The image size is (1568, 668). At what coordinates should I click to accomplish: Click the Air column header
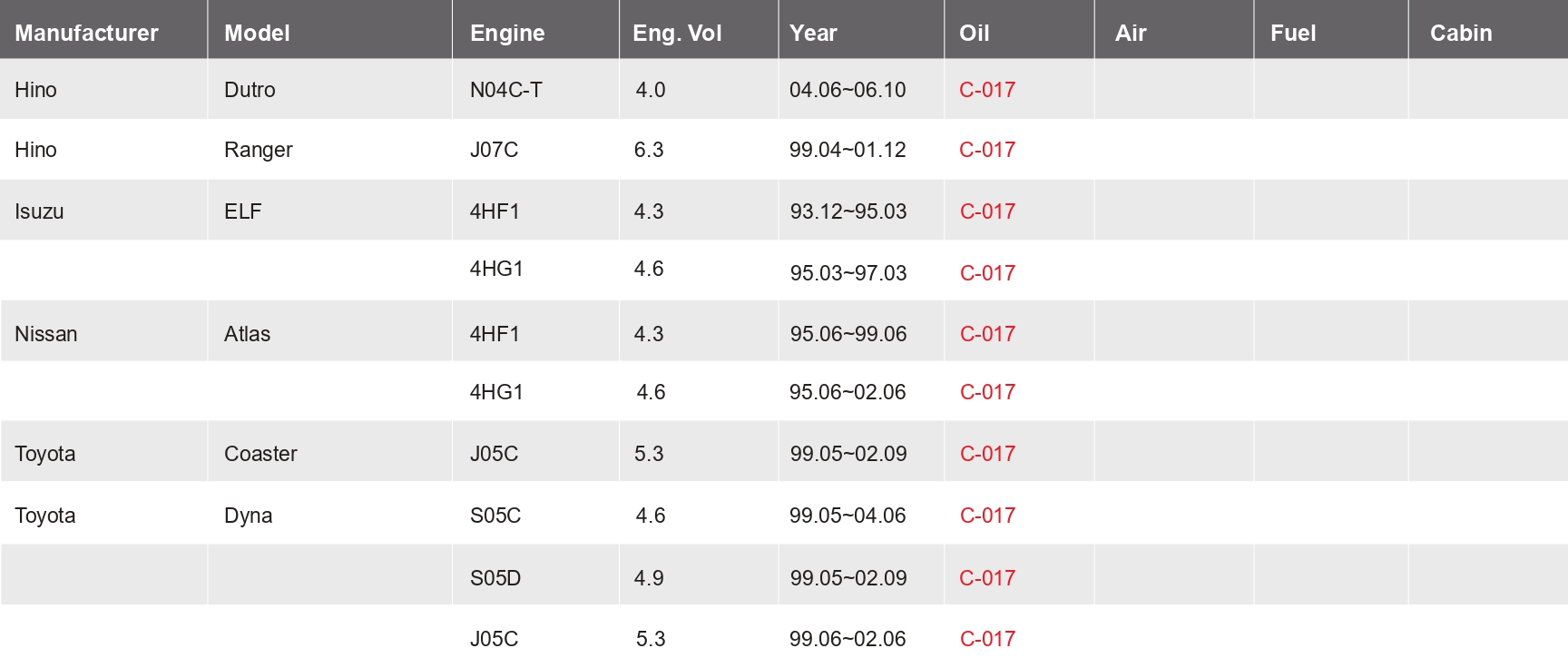(x=1131, y=33)
